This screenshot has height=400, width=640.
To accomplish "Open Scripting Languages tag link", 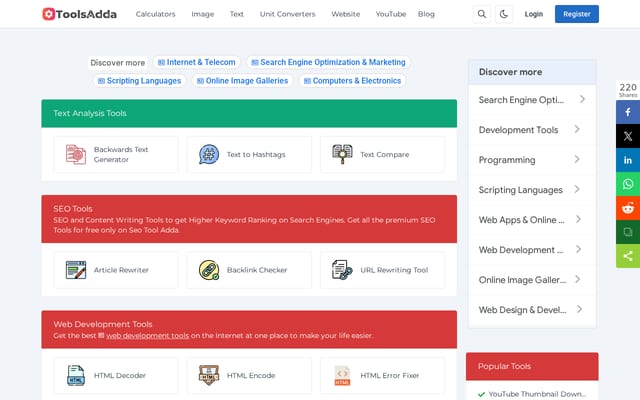I will point(140,80).
